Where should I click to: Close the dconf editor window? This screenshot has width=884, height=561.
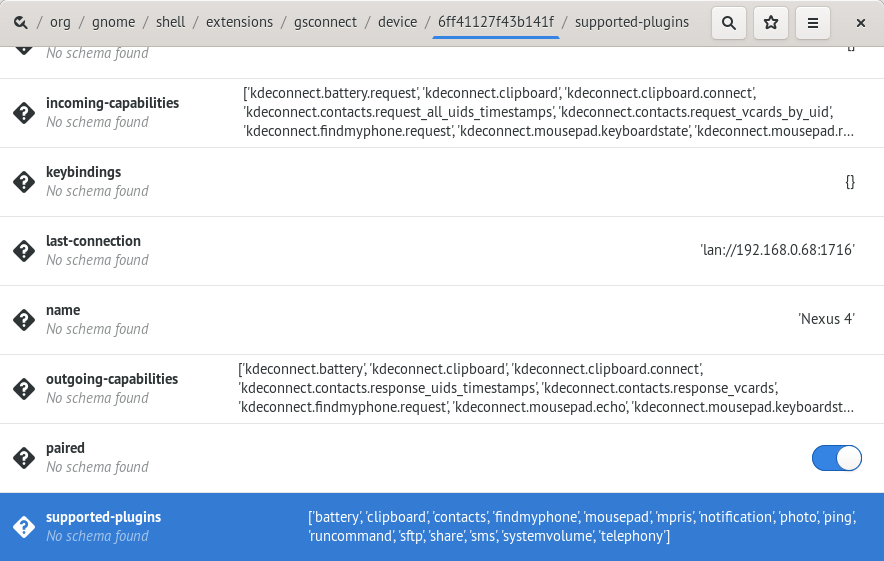pyautogui.click(x=860, y=23)
